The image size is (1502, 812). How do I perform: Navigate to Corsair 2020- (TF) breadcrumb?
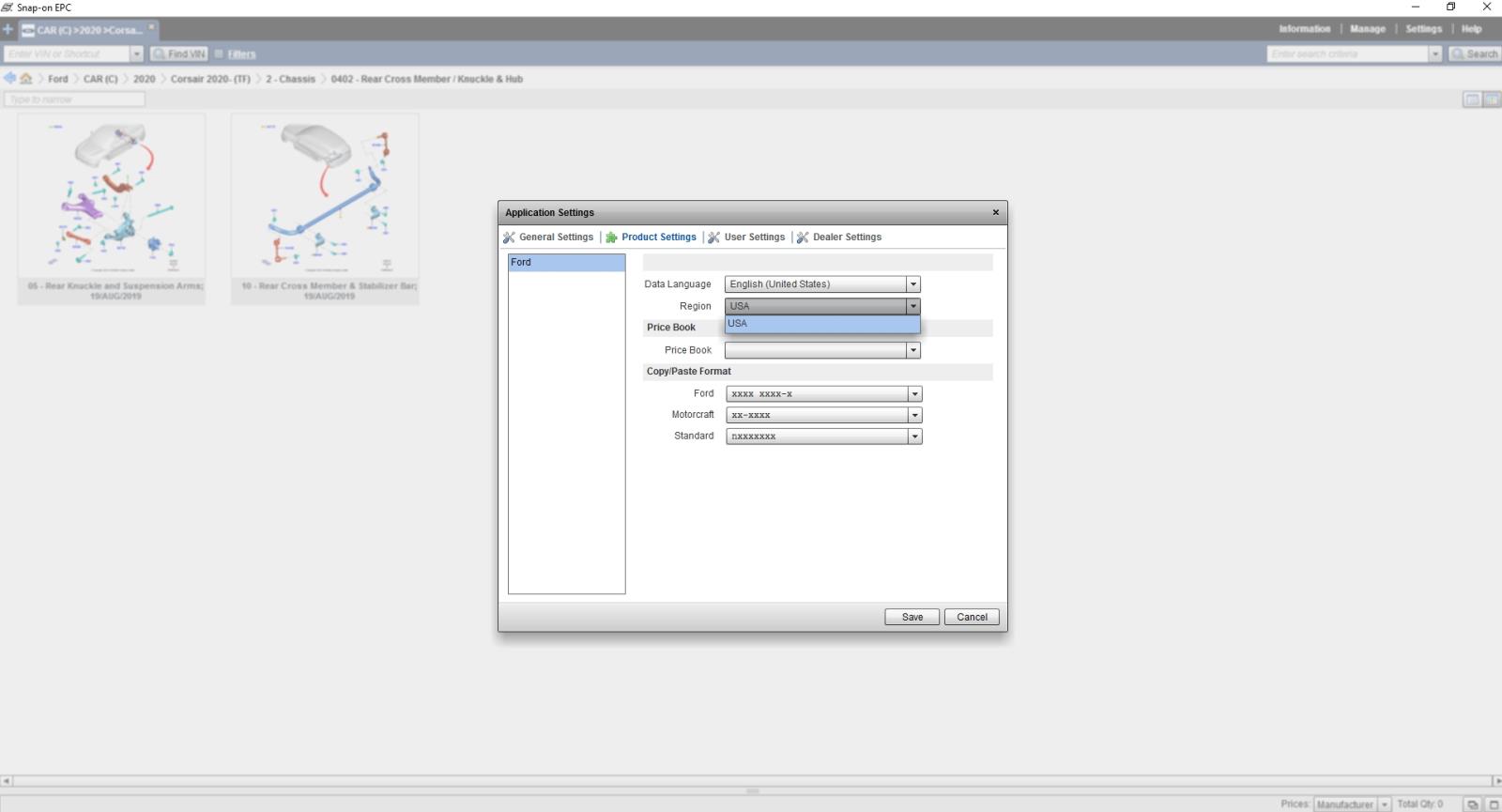pos(210,79)
